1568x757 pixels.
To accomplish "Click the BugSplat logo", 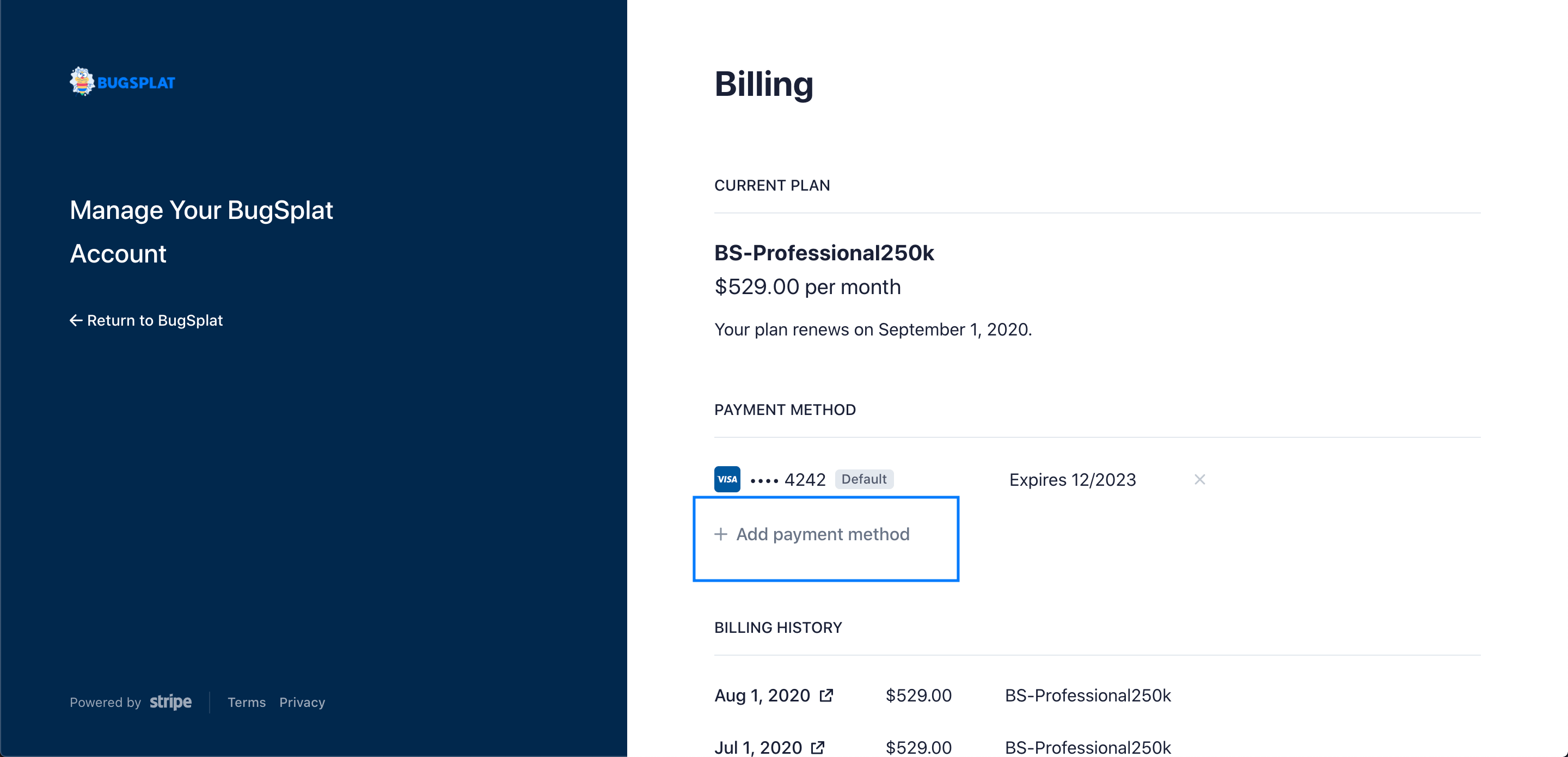I will point(122,82).
